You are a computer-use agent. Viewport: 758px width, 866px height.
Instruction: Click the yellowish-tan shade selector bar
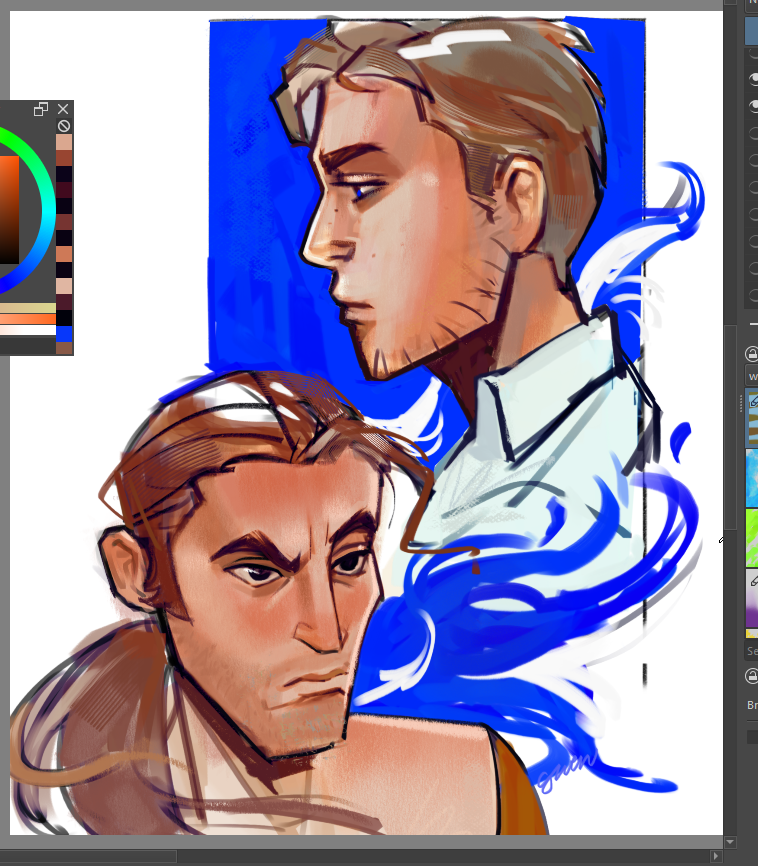28,308
